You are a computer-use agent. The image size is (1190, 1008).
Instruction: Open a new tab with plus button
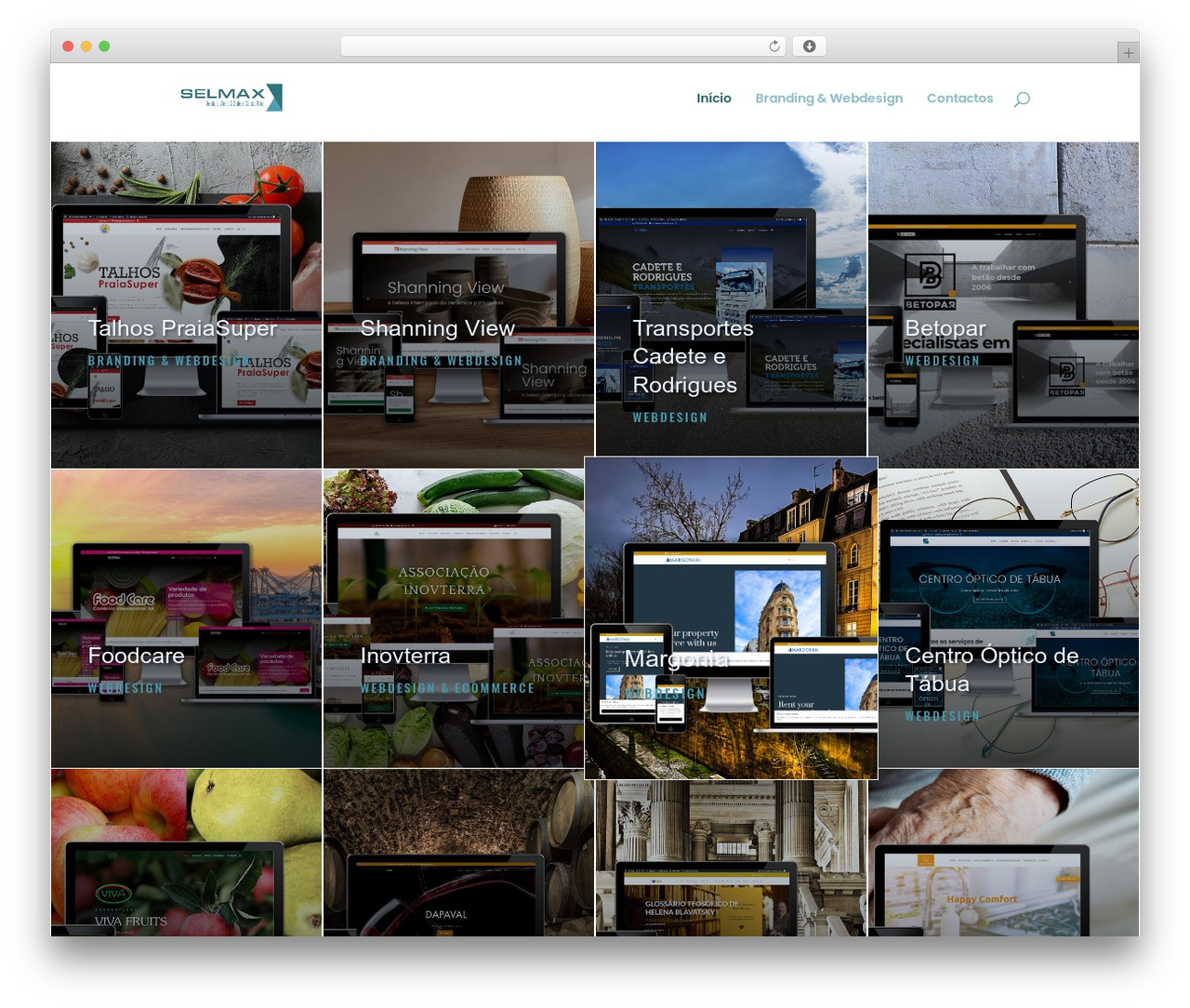point(1128,53)
